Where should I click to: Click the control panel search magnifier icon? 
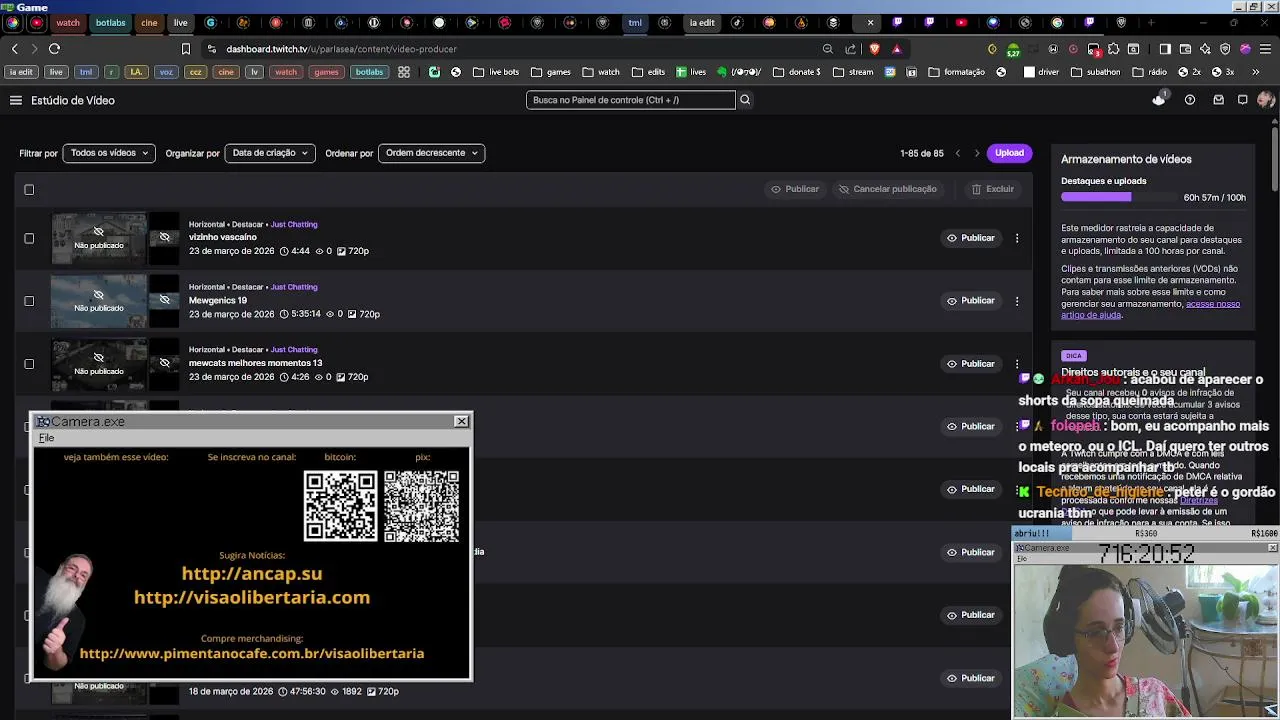point(745,100)
